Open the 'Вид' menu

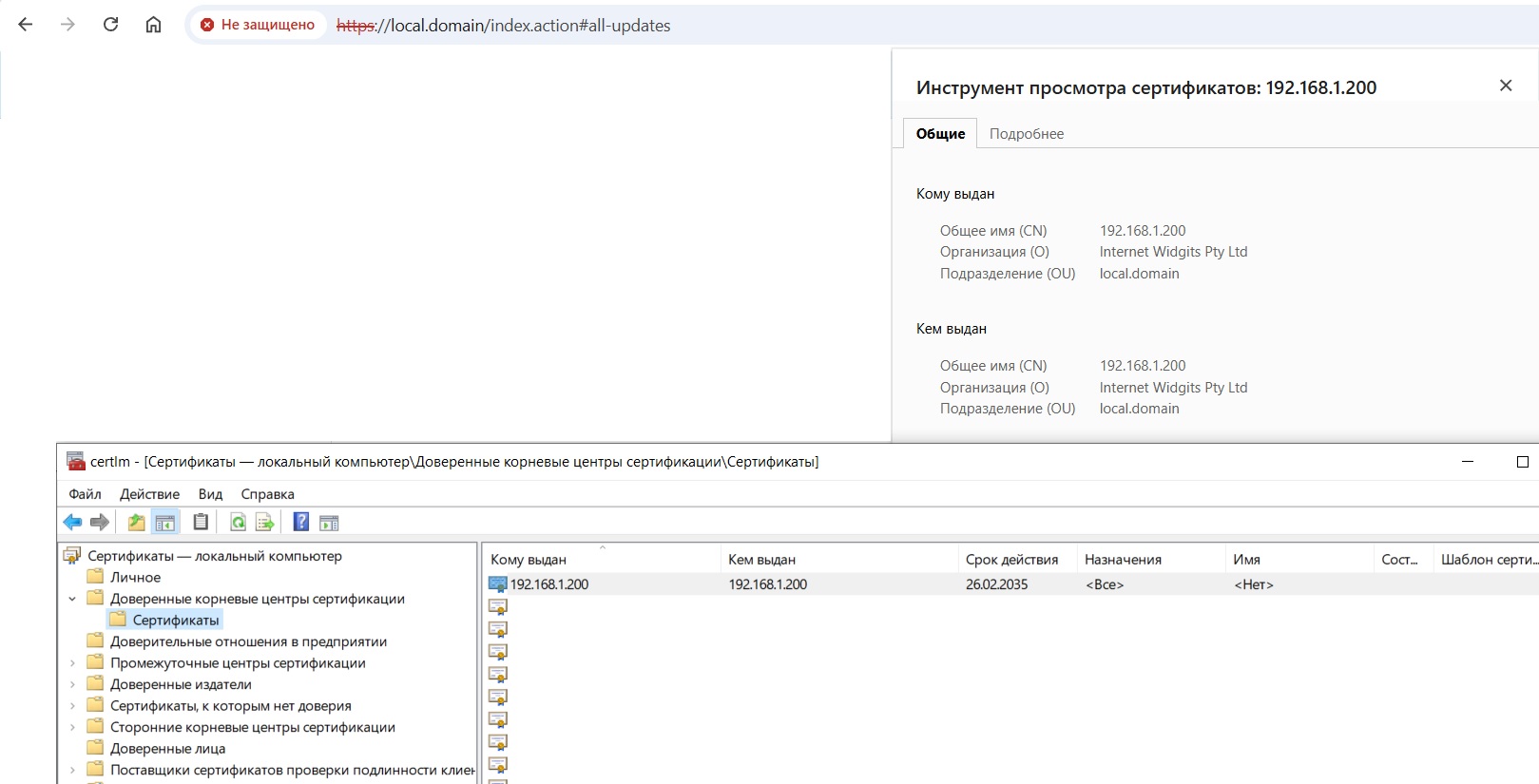210,494
